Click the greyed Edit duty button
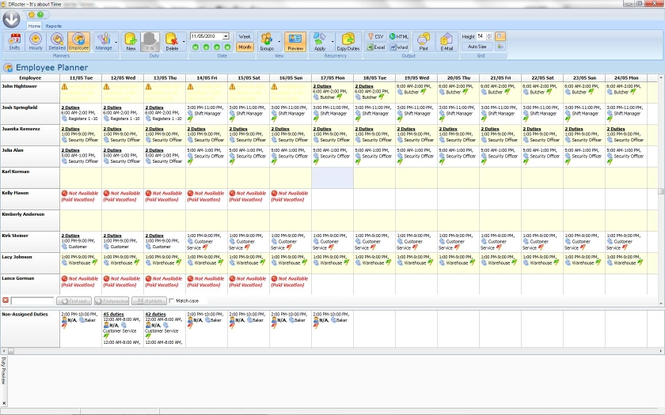This screenshot has height=415, width=665. [150, 42]
